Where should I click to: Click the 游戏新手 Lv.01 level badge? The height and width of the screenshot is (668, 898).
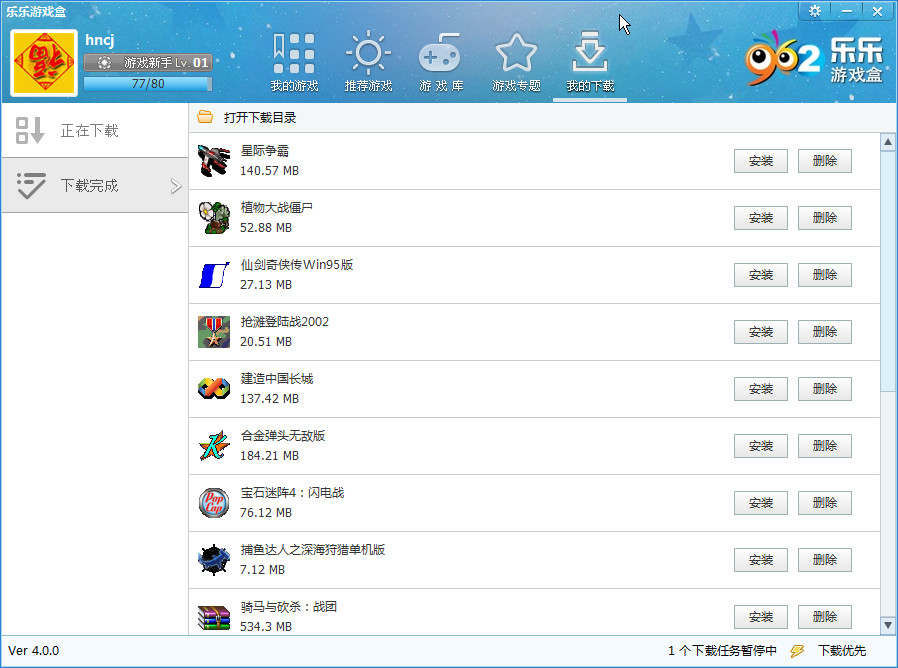click(x=148, y=62)
